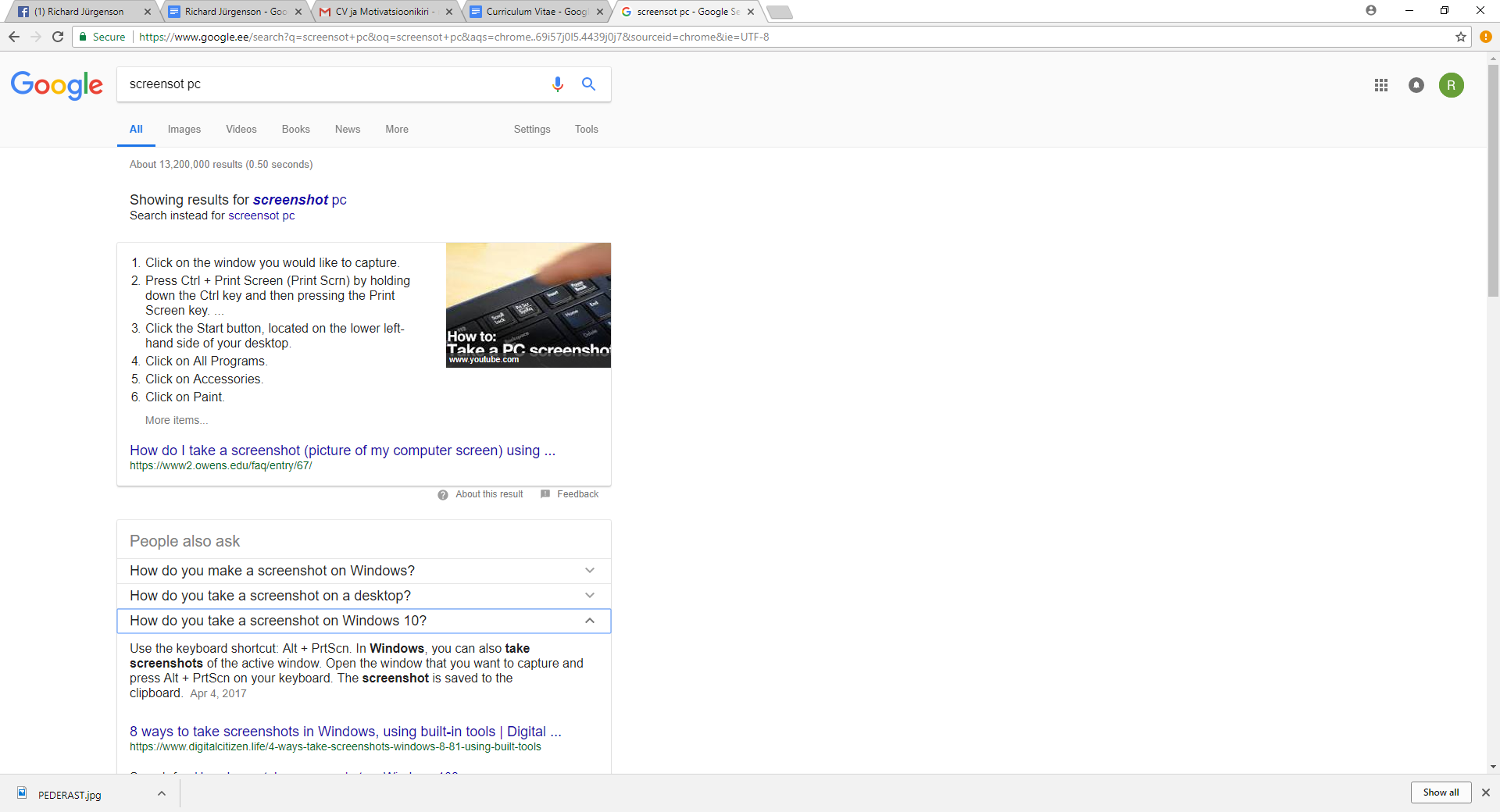The width and height of the screenshot is (1500, 812).
Task: Click the browser address bar URL
Action: 454,37
